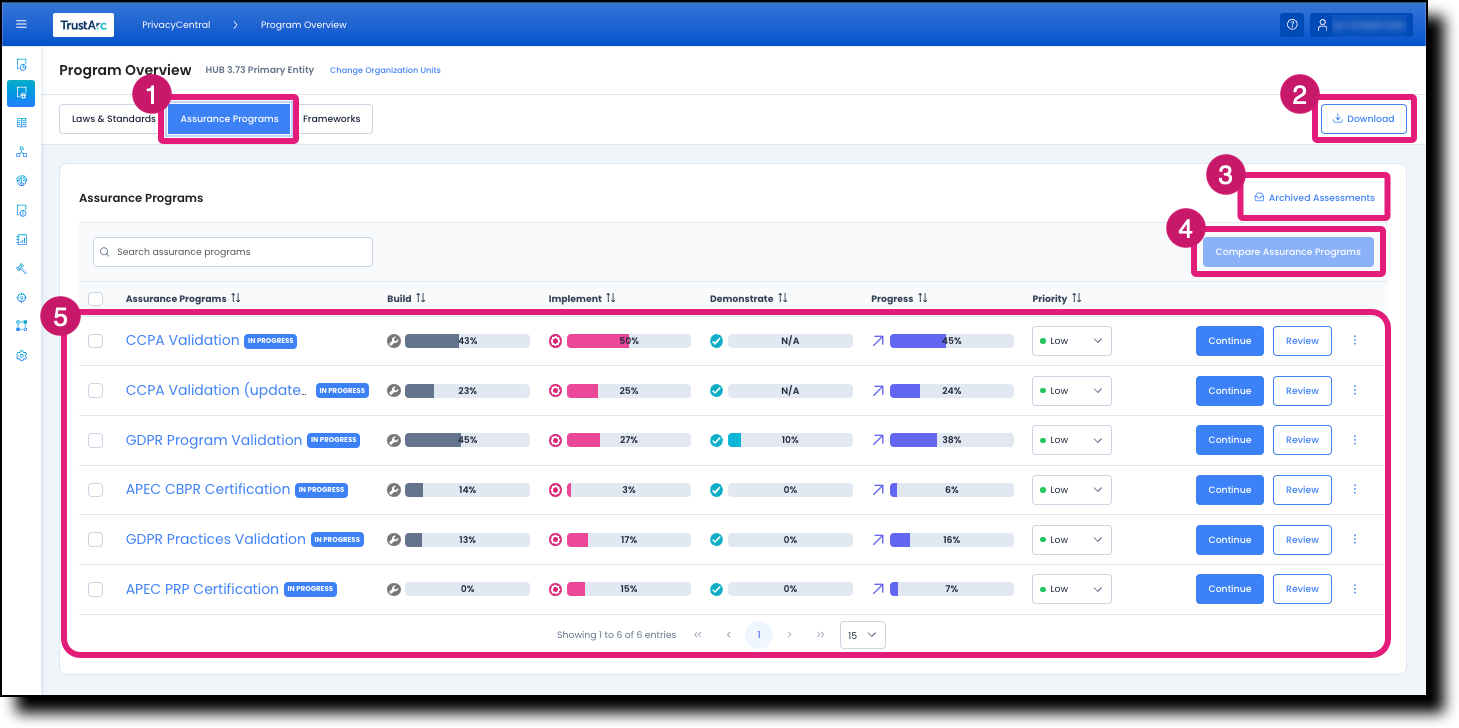Open the settings gear in sidebar
Viewport: 1459px width, 728px height.
[x=21, y=355]
